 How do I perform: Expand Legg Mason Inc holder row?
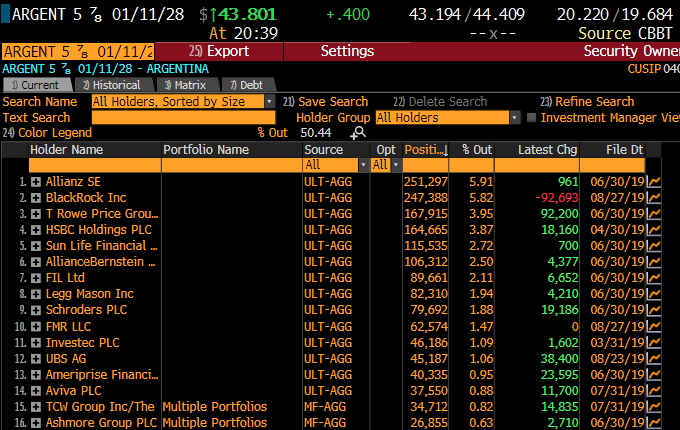pos(36,294)
